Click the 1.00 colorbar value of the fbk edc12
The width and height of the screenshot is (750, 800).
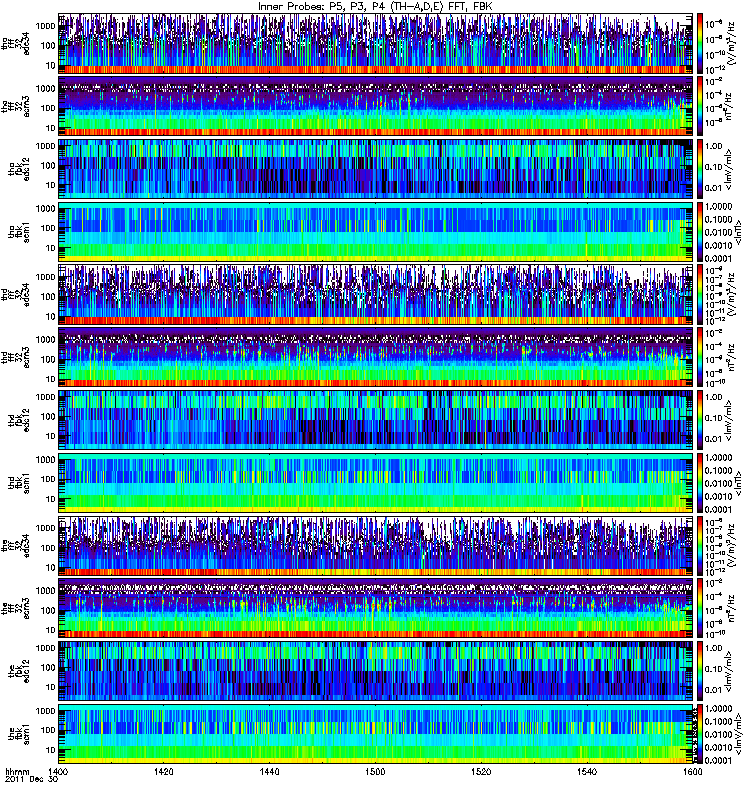pos(713,648)
